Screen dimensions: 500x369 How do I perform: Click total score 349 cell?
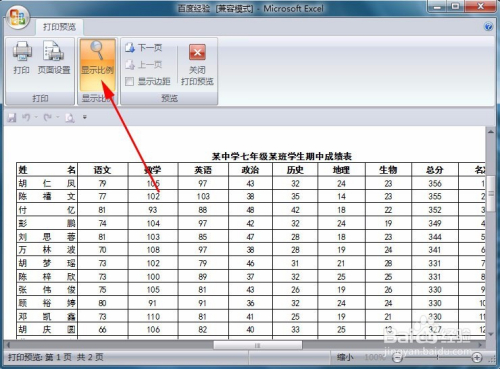pyautogui.click(x=435, y=223)
